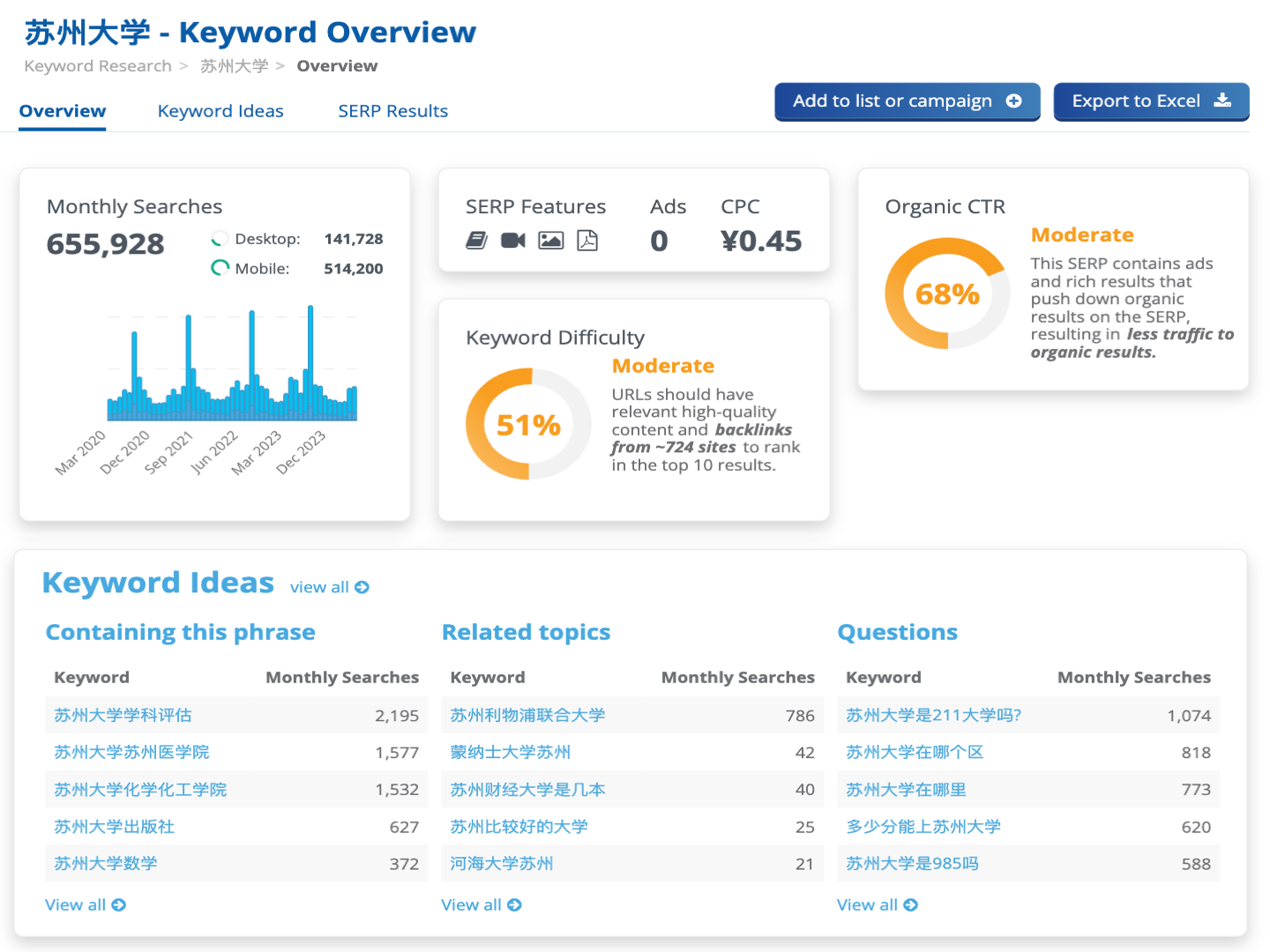Click the 655,928 monthly searches value
Screen dimensions: 1270x952
click(x=105, y=244)
